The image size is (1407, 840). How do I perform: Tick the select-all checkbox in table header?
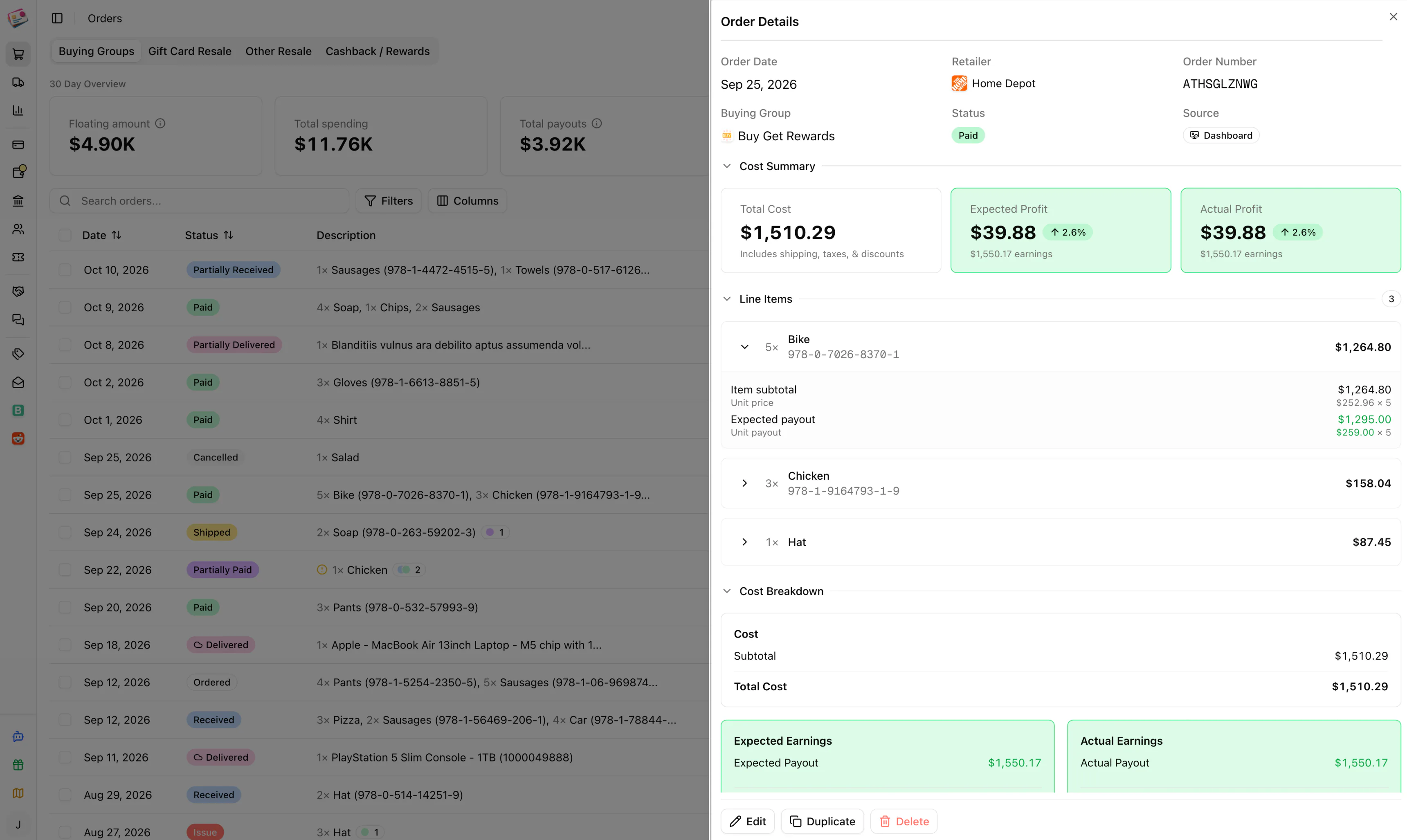[65, 235]
